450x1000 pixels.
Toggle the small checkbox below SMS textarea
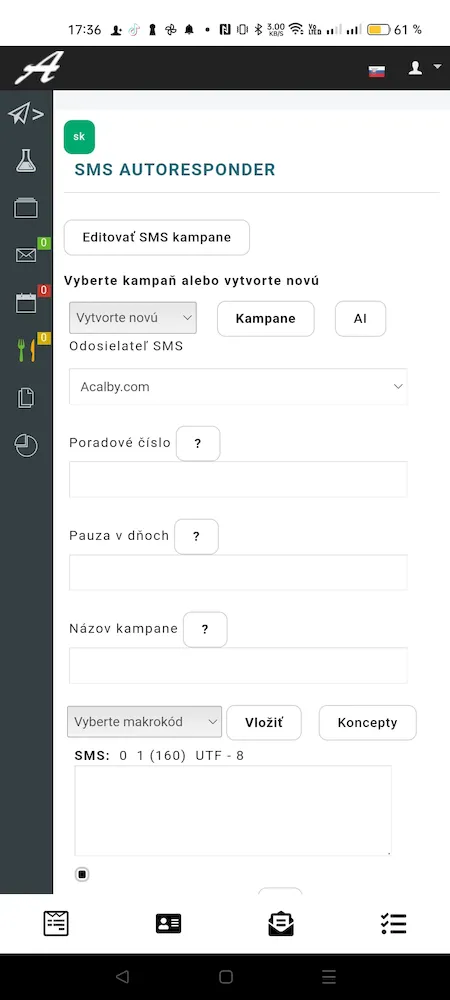[x=82, y=874]
